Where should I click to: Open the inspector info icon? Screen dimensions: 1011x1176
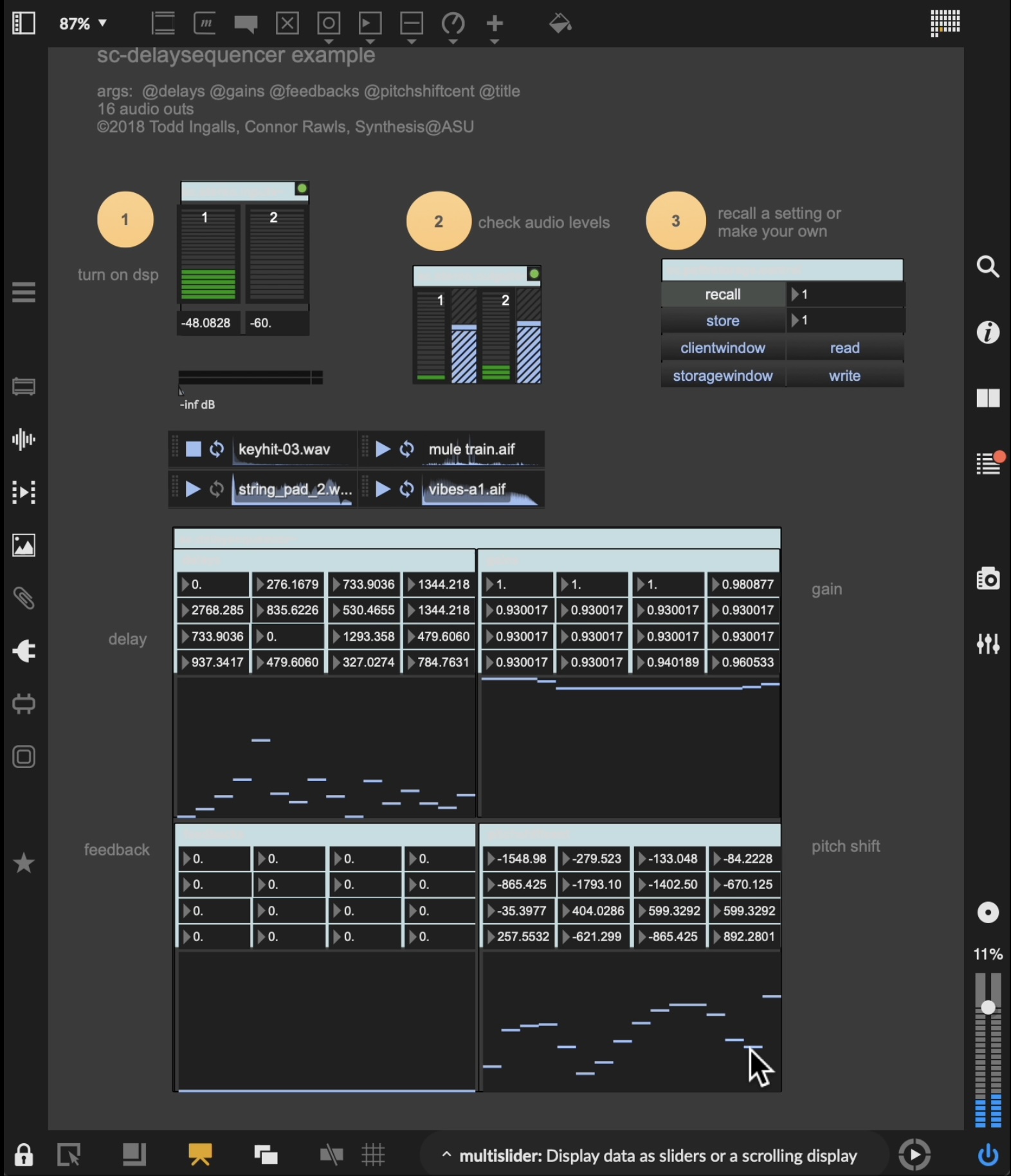point(988,333)
